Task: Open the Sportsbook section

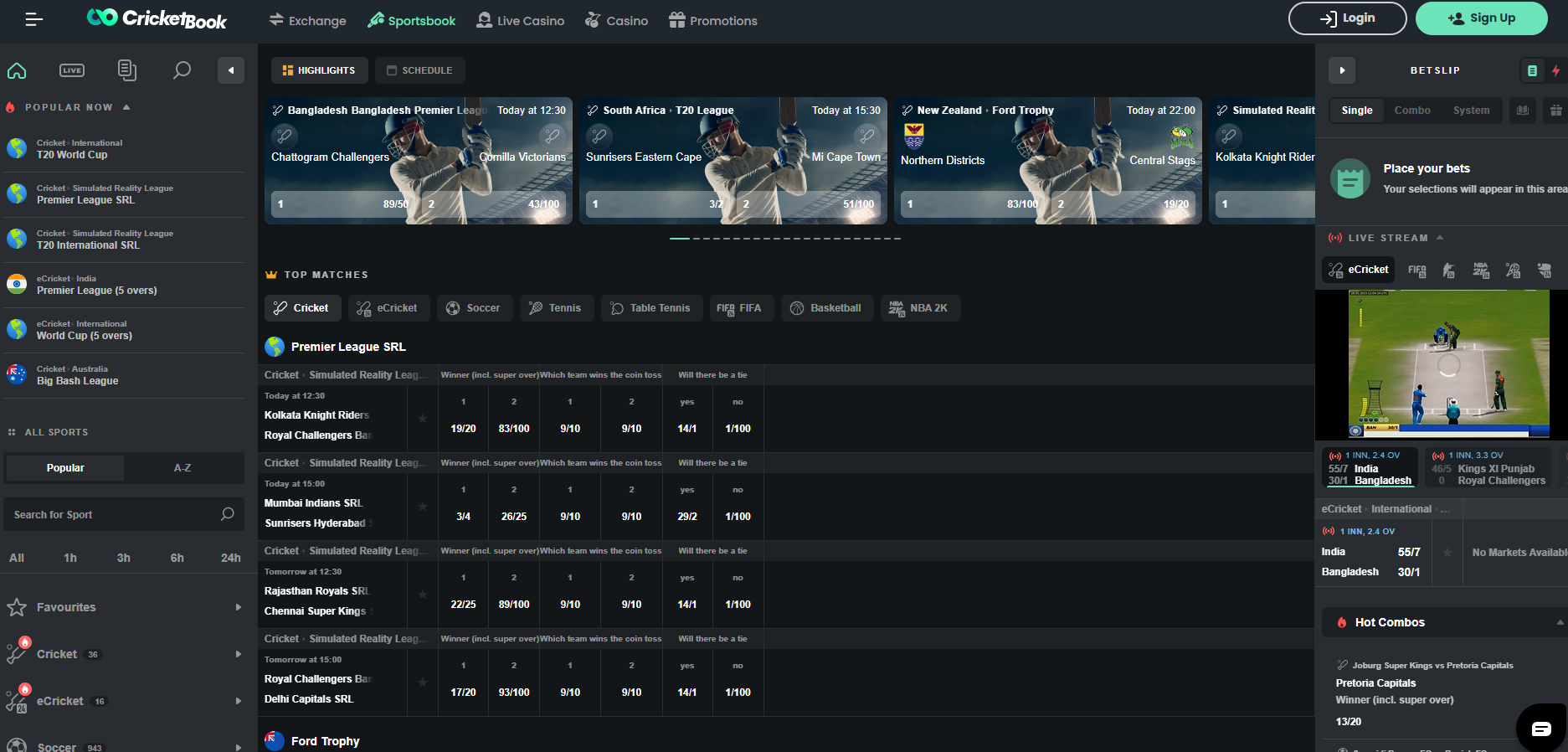Action: [411, 20]
